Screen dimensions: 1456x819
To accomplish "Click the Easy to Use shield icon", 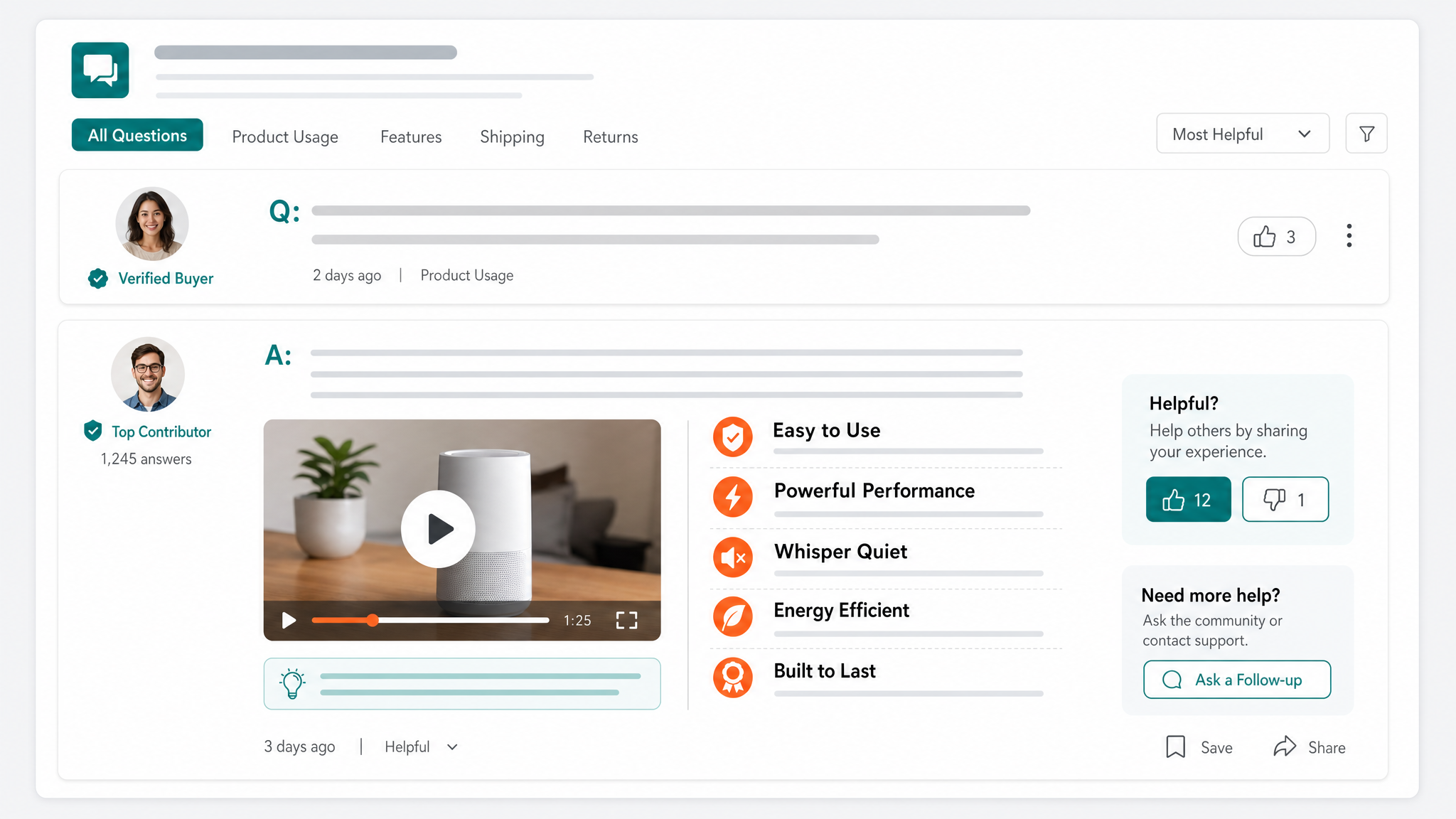I will (x=733, y=437).
